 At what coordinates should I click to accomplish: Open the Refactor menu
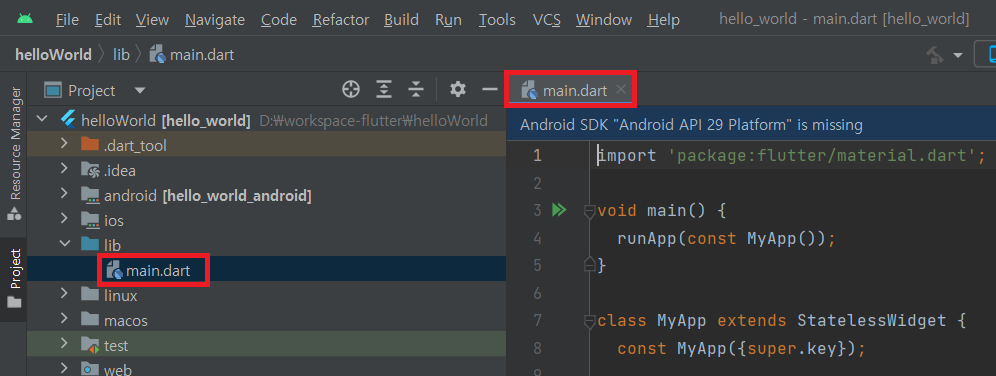[340, 20]
